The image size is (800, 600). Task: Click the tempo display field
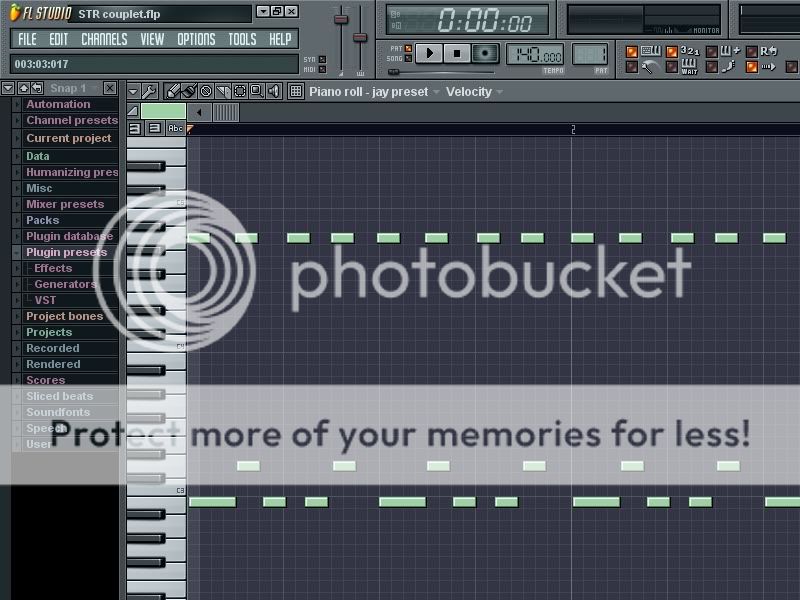coord(535,54)
